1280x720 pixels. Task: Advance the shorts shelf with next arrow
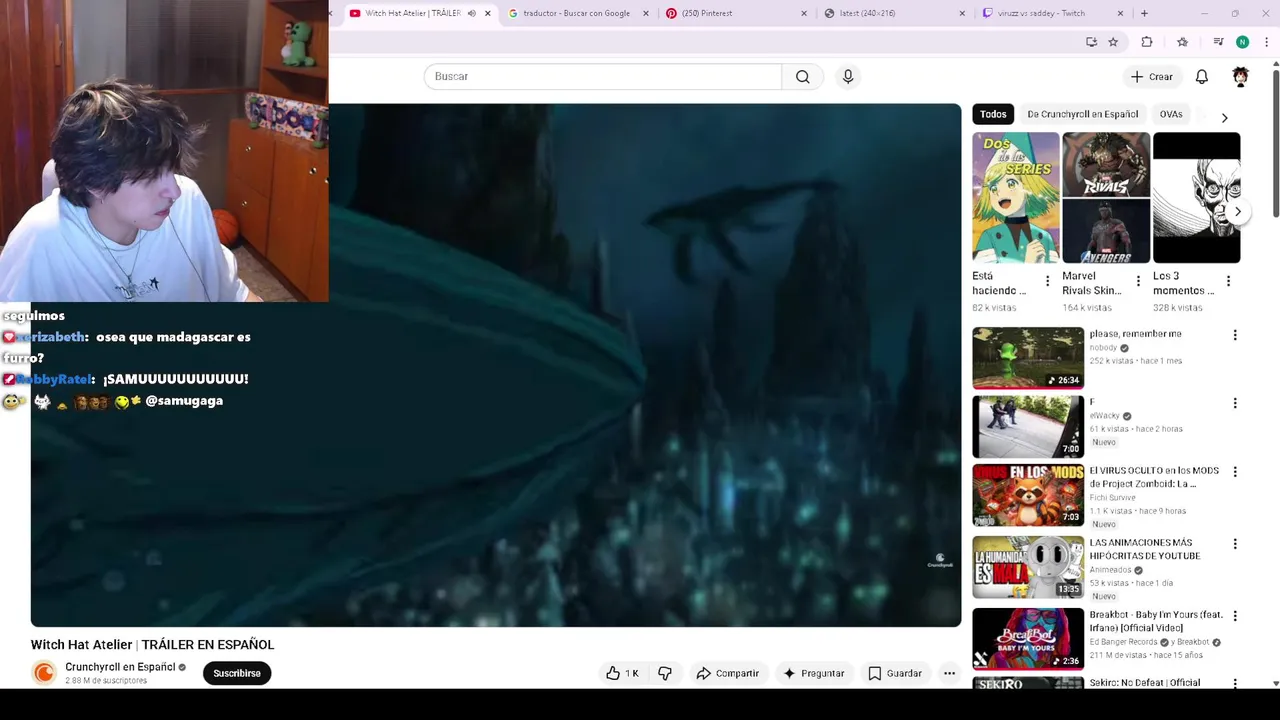point(1238,212)
